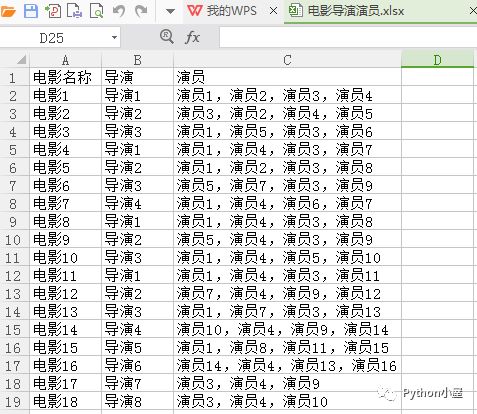This screenshot has height=414, width=477.
Task: Open the insert function fx button
Action: coord(192,37)
